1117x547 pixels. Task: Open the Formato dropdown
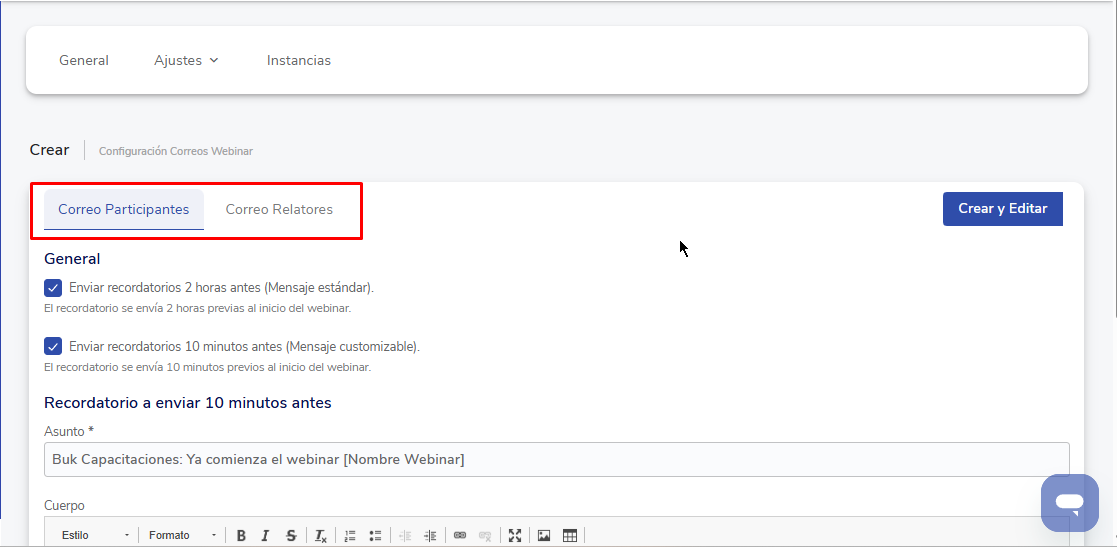(x=182, y=536)
